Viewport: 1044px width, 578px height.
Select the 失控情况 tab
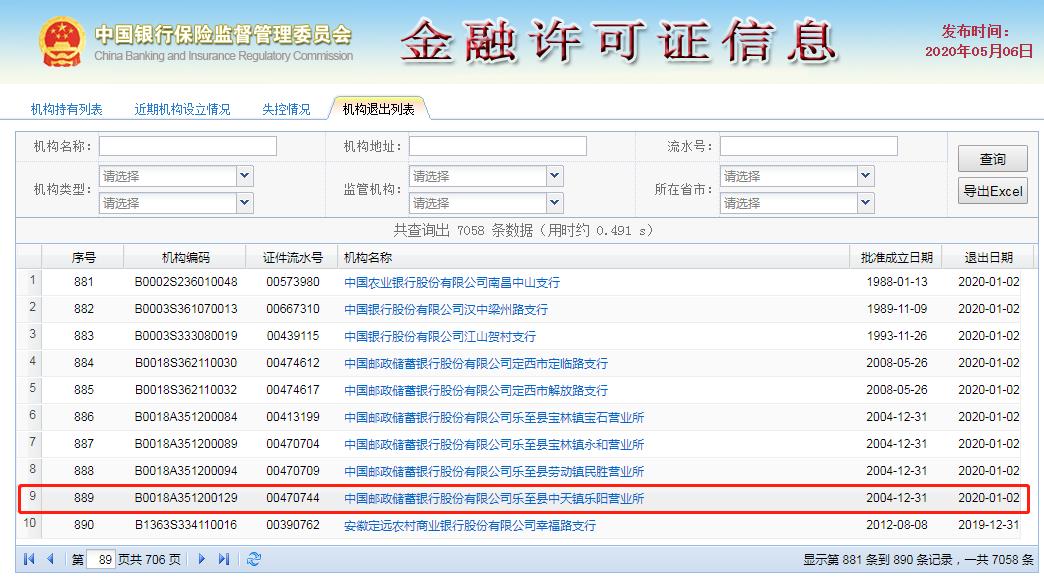(x=286, y=109)
